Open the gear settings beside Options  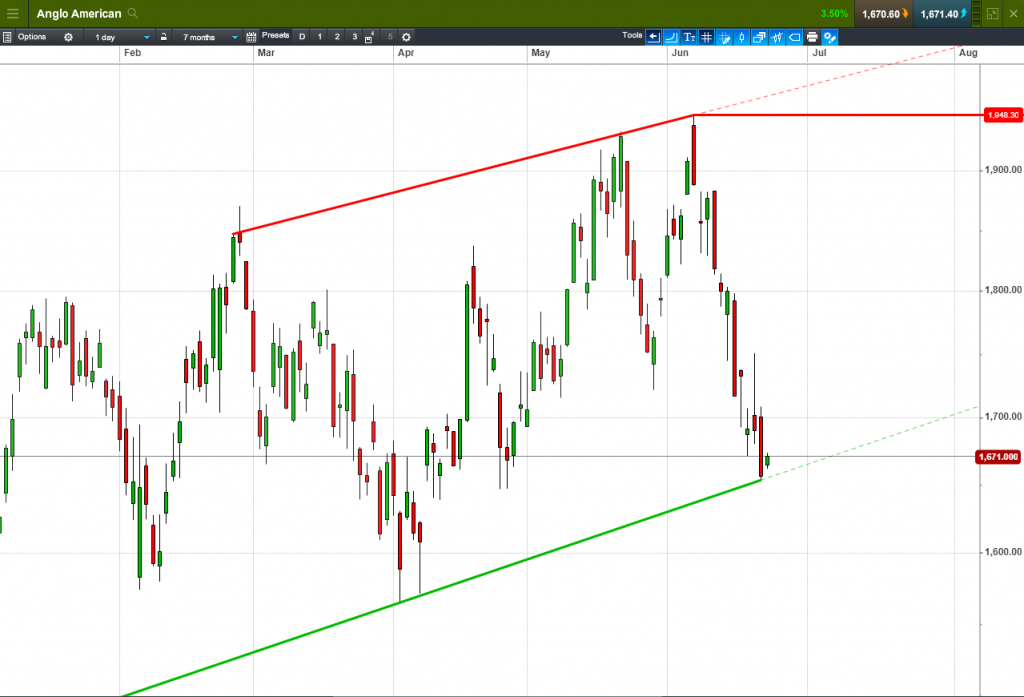[69, 37]
